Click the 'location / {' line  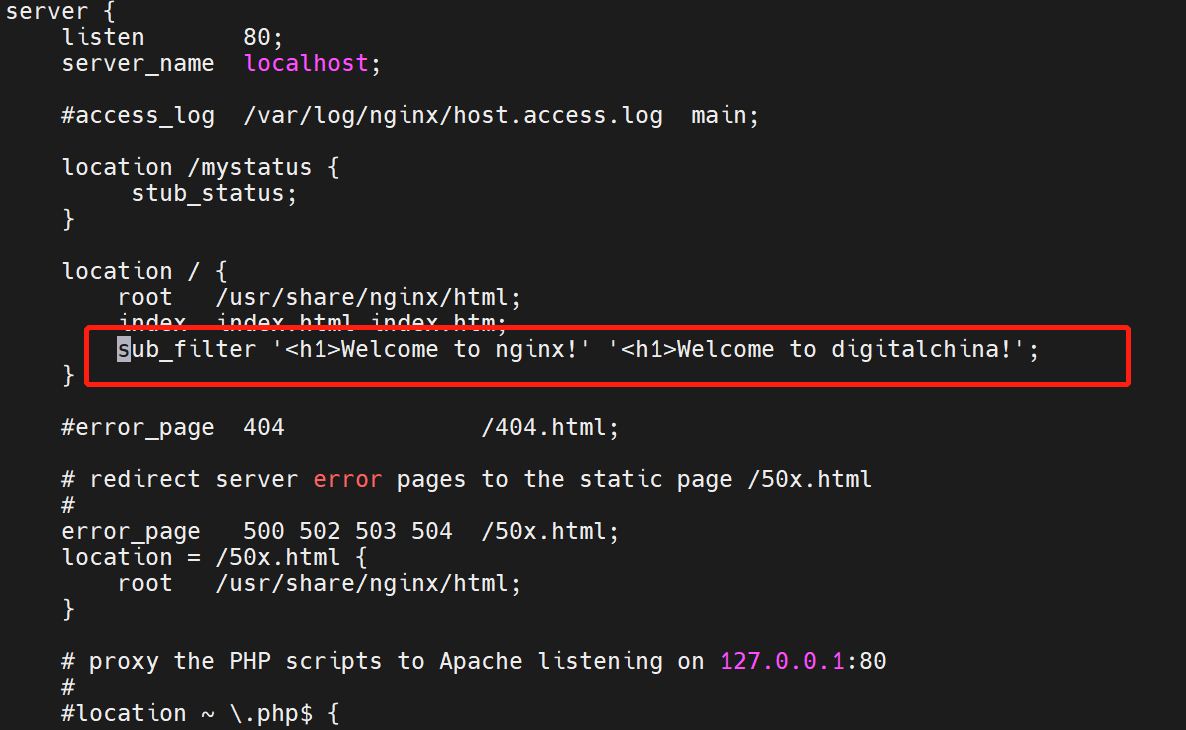144,271
